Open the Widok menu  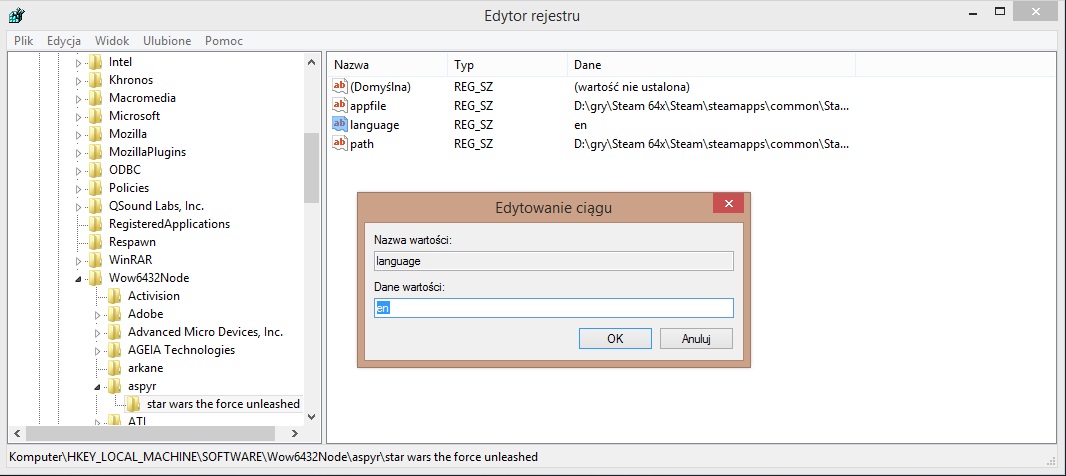[111, 41]
